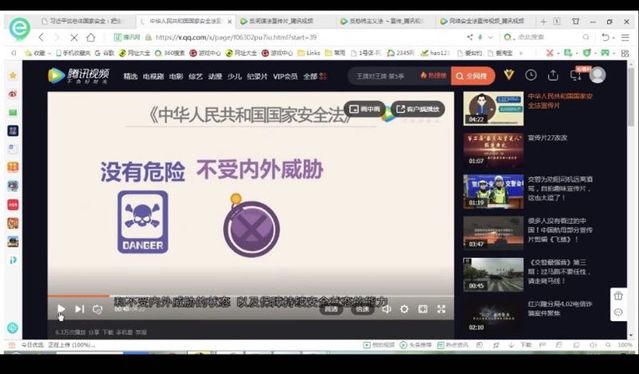Viewport: 639px width, 374px height.
Task: Click the orange 全网搜 search button
Action: 473,76
